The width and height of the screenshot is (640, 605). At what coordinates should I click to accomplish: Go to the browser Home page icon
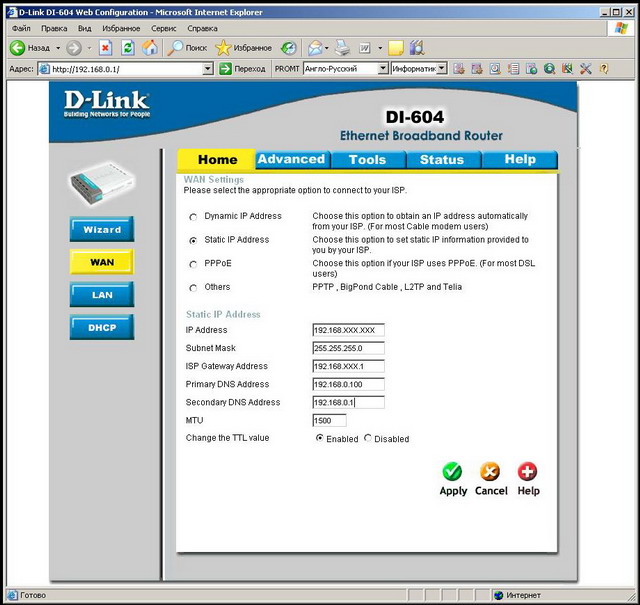(149, 48)
